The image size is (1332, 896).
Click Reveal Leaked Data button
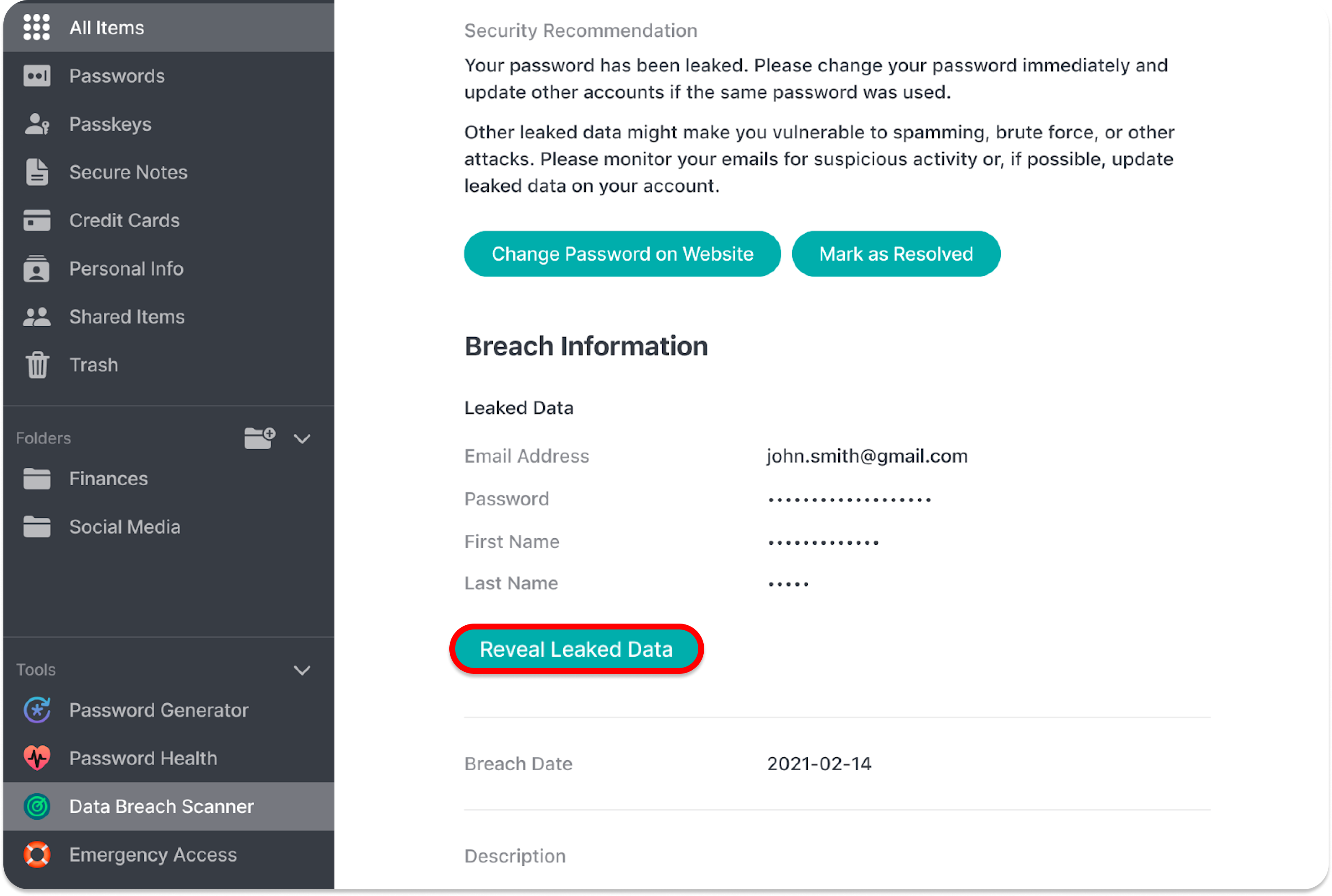(x=576, y=649)
